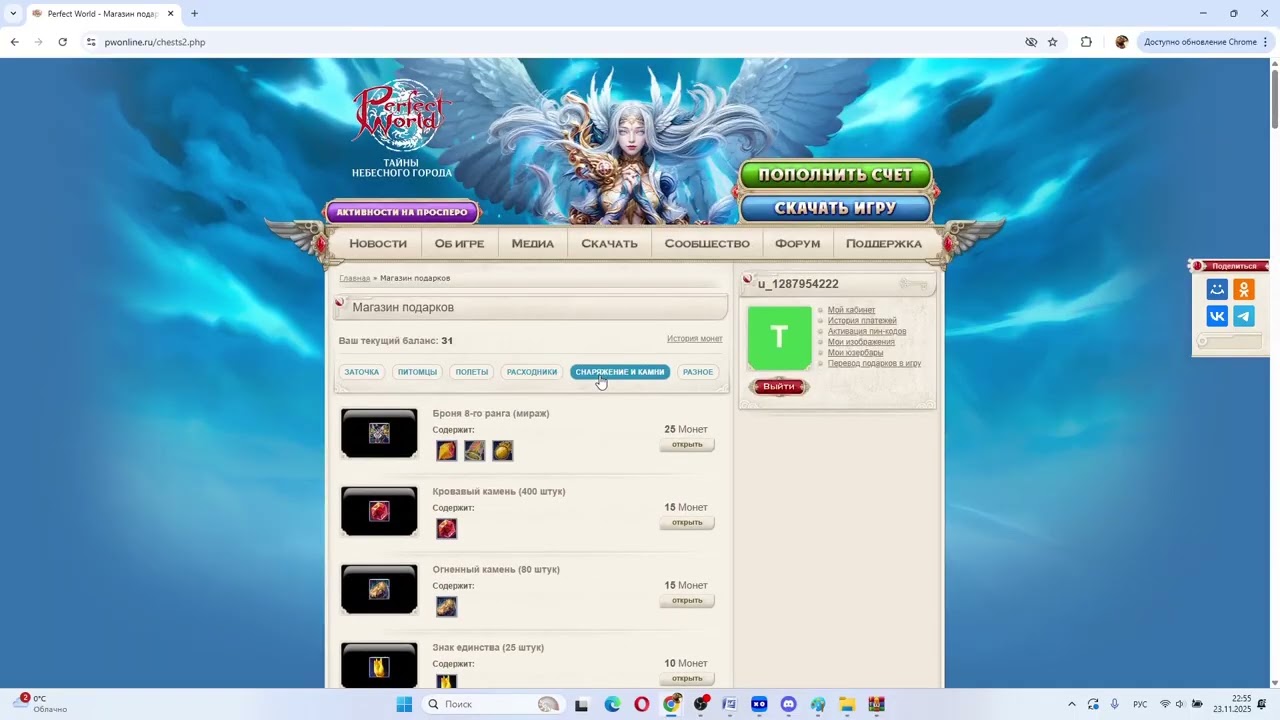This screenshot has width=1280, height=720.
Task: Click the Скачать игру button
Action: point(836,209)
